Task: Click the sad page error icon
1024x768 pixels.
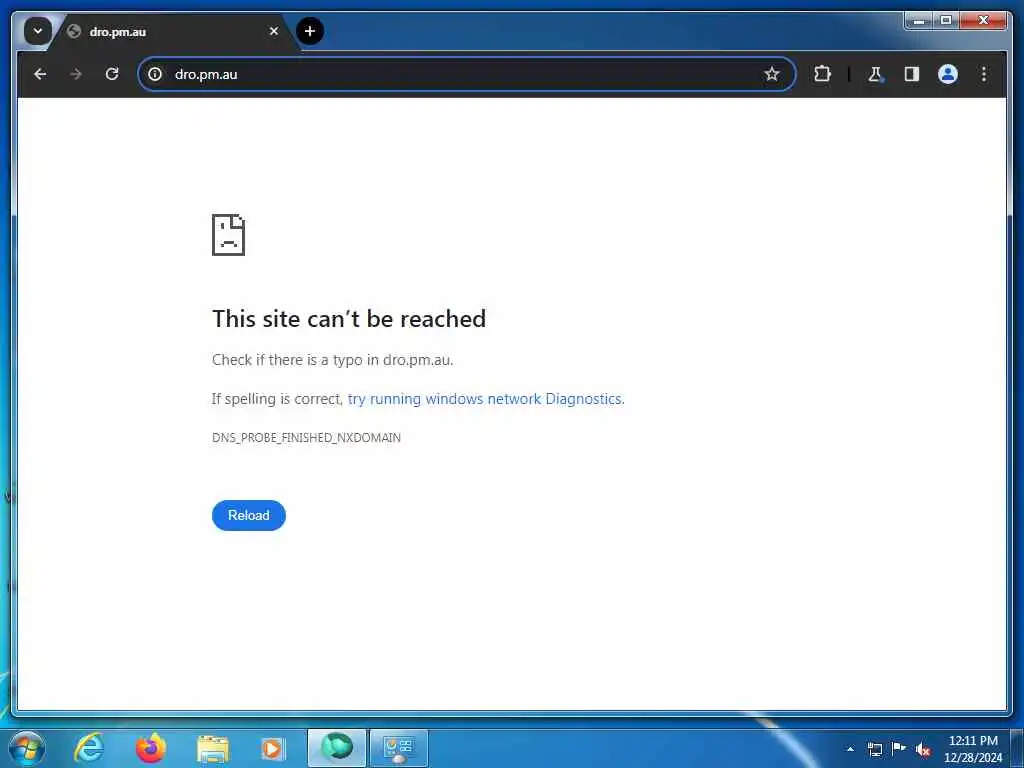Action: click(229, 235)
